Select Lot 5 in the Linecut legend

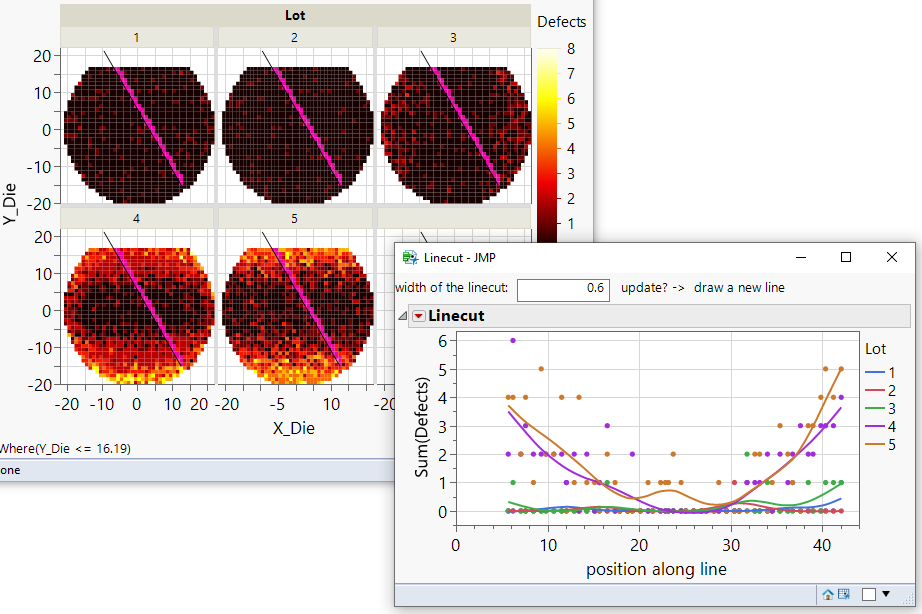tap(880, 445)
